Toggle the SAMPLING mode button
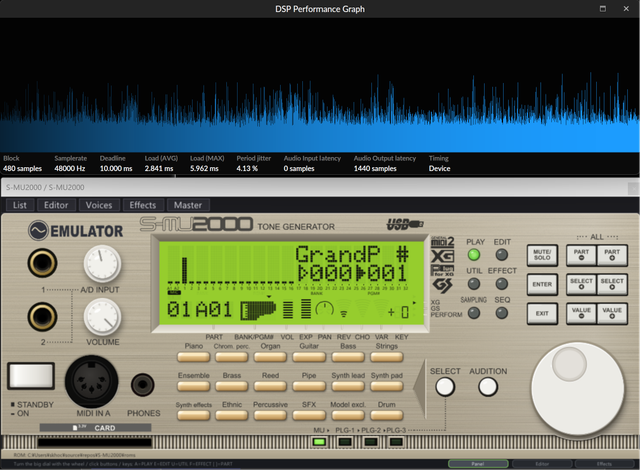 [473, 313]
